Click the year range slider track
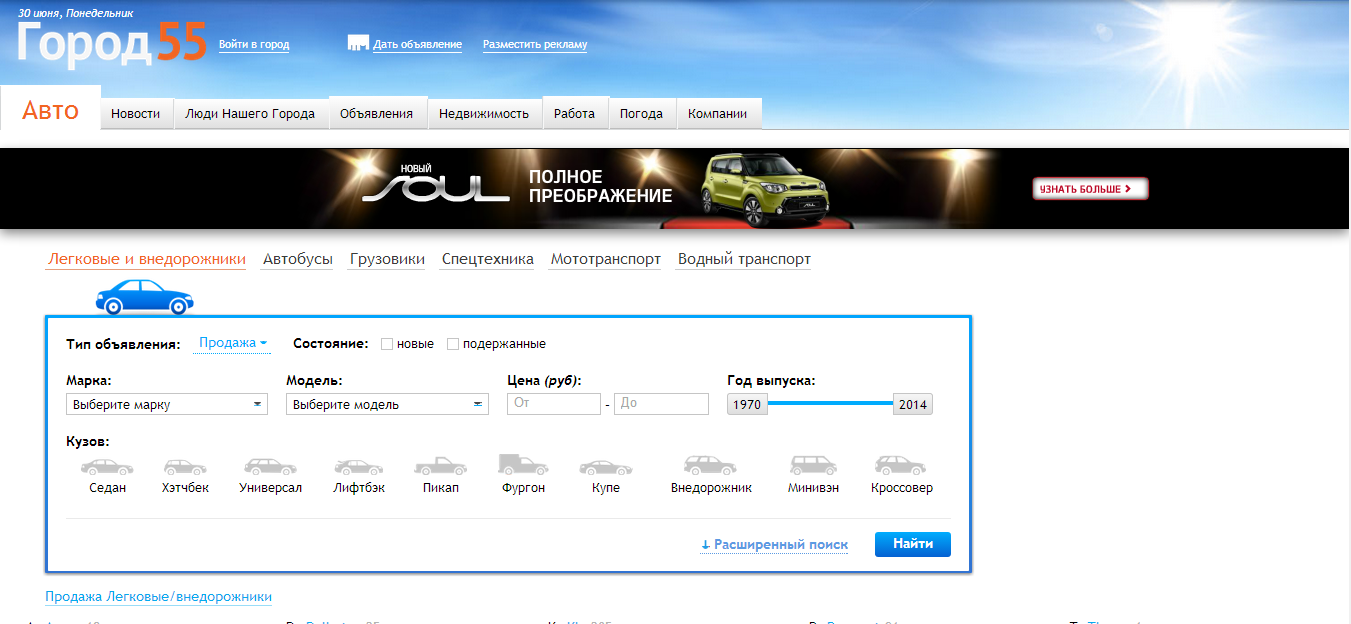This screenshot has width=1351, height=624. tap(830, 404)
